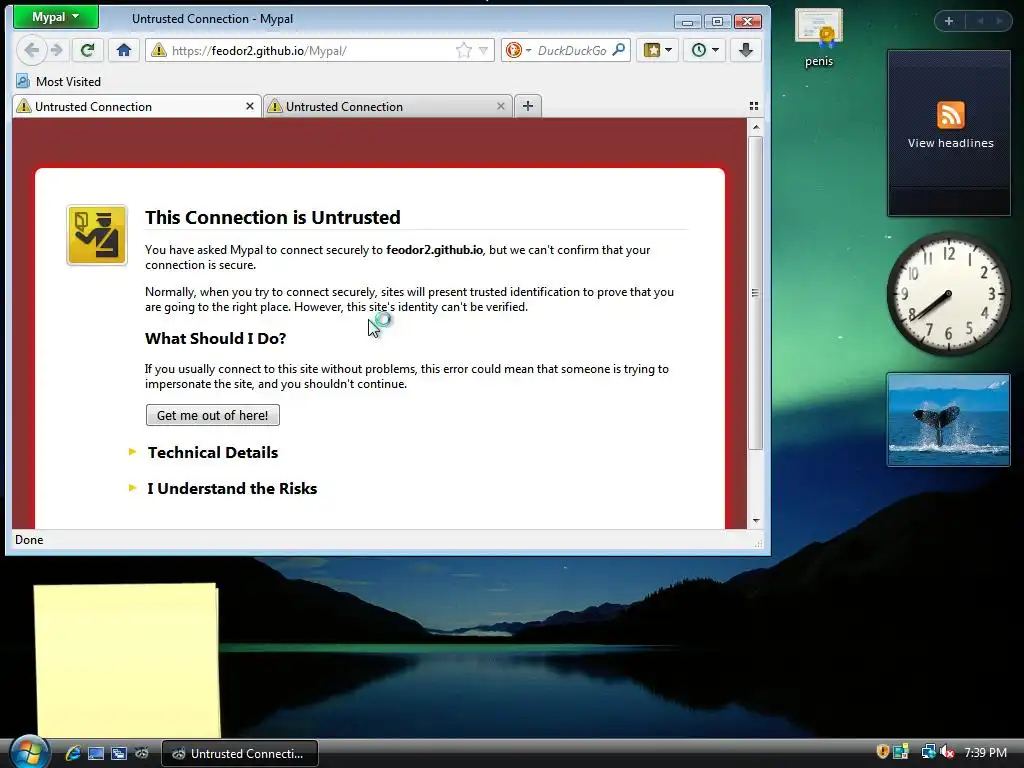Click the analog clock gadget
The height and width of the screenshot is (768, 1024).
(x=948, y=294)
